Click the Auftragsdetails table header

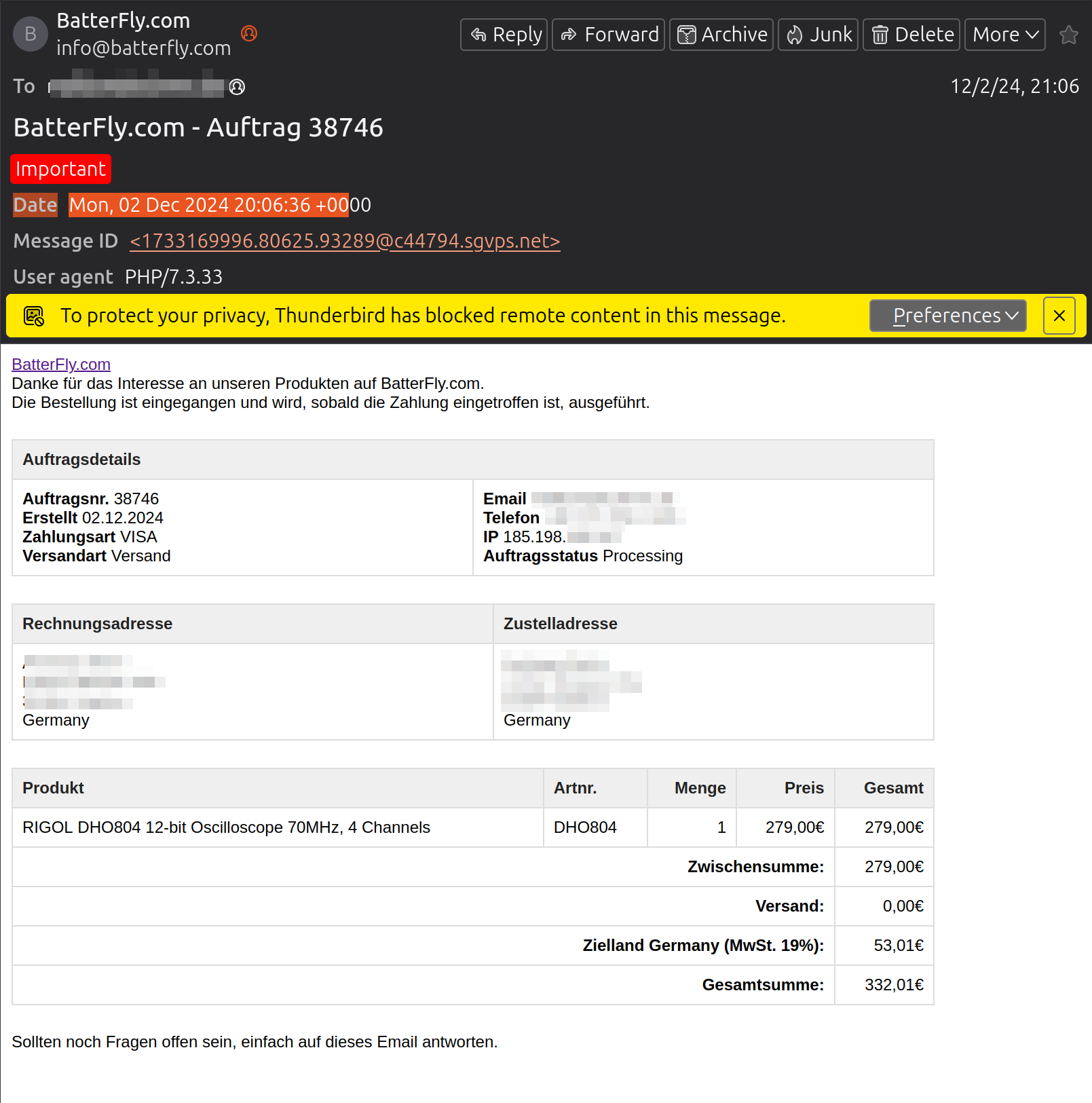(472, 460)
